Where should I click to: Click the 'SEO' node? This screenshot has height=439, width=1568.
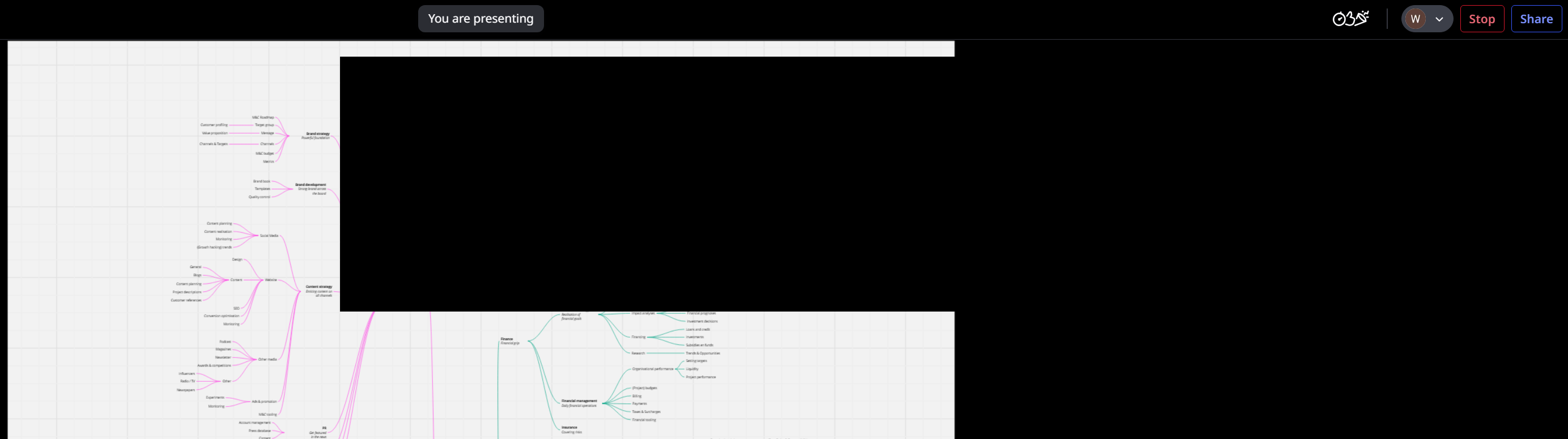pos(237,308)
